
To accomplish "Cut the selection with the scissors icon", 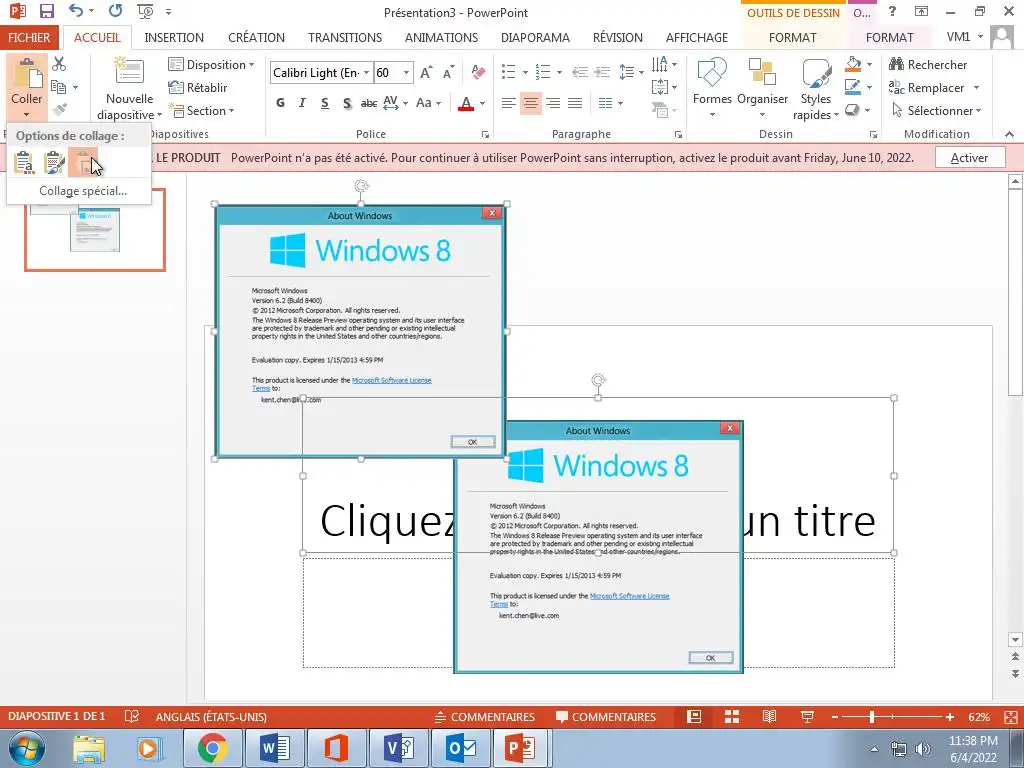I will pos(59,64).
